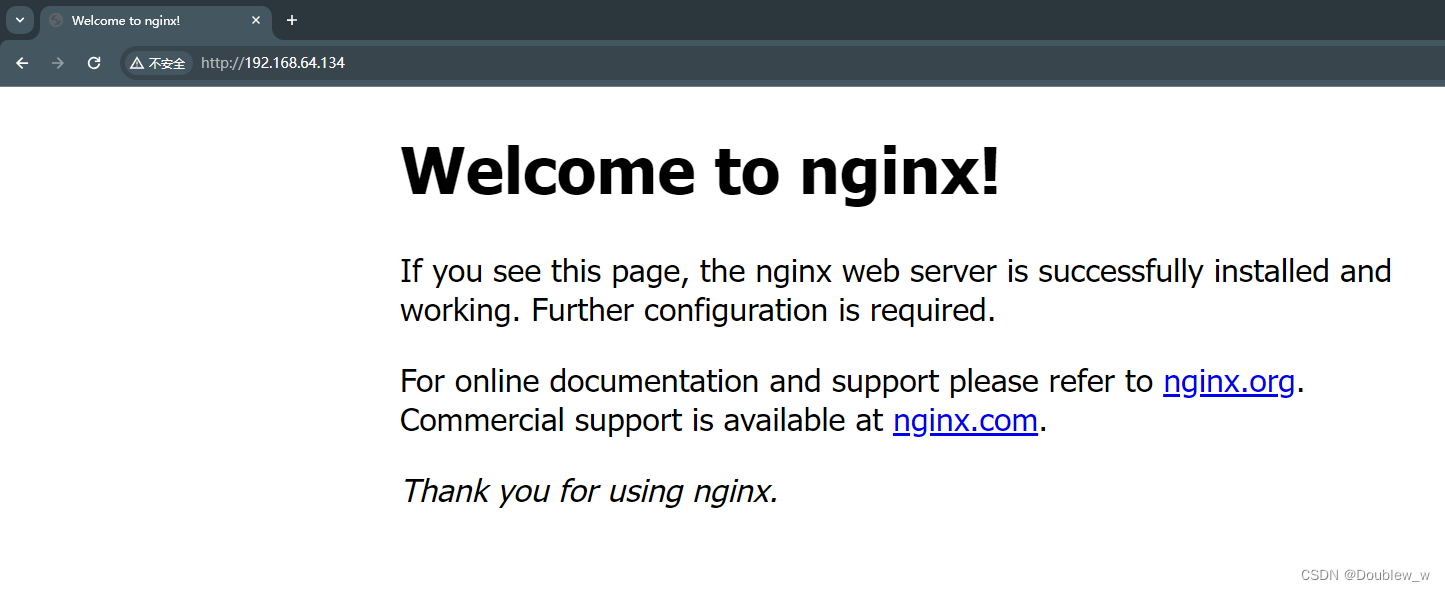Image resolution: width=1445 pixels, height=591 pixels.
Task: Click the warning triangle in the security badge
Action: (x=138, y=62)
